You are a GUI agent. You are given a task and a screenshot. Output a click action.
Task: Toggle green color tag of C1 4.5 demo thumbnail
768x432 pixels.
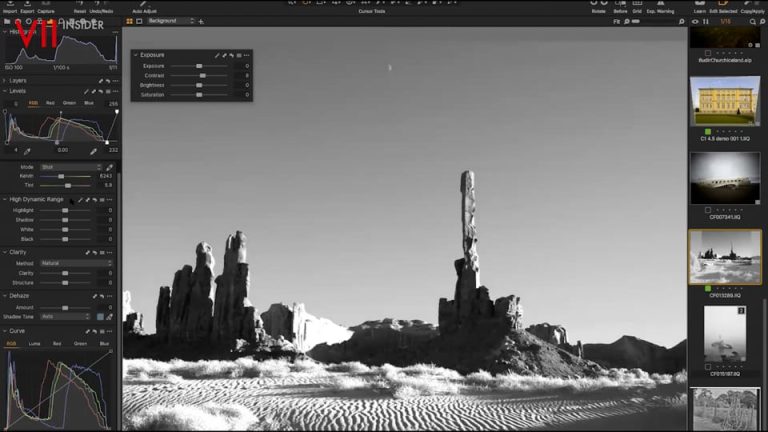[708, 131]
